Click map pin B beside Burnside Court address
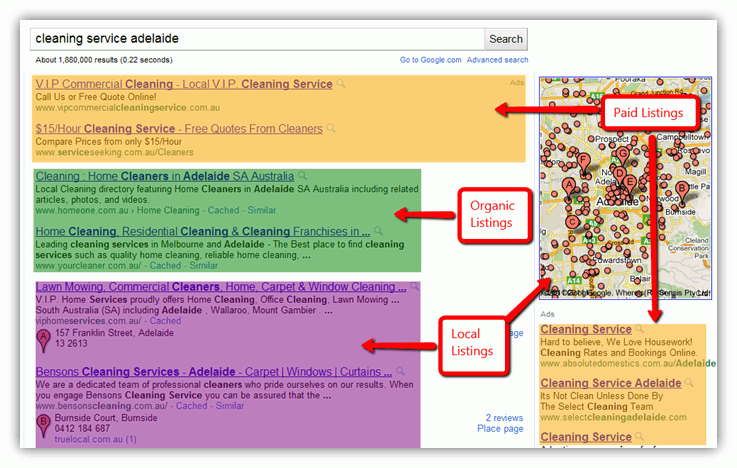This screenshot has width=737, height=468. coord(43,425)
